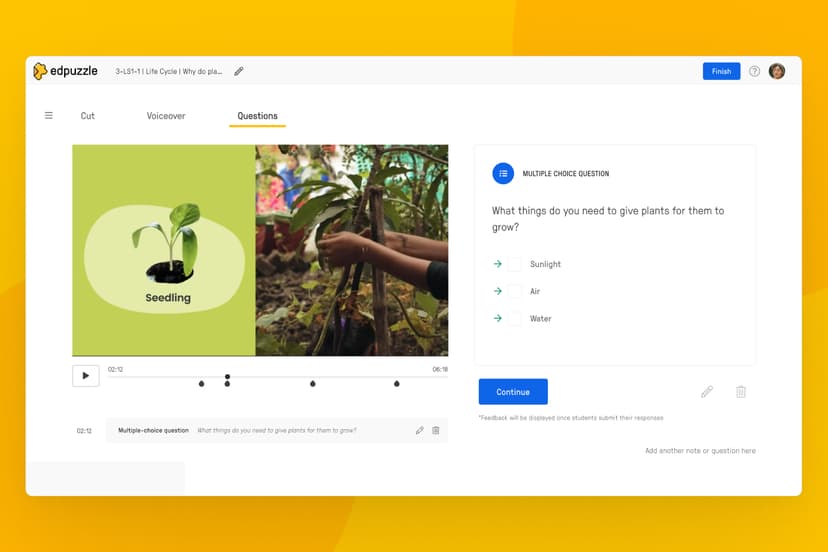This screenshot has height=552, width=828.
Task: Delete the 02:12 question row
Action: [436, 431]
